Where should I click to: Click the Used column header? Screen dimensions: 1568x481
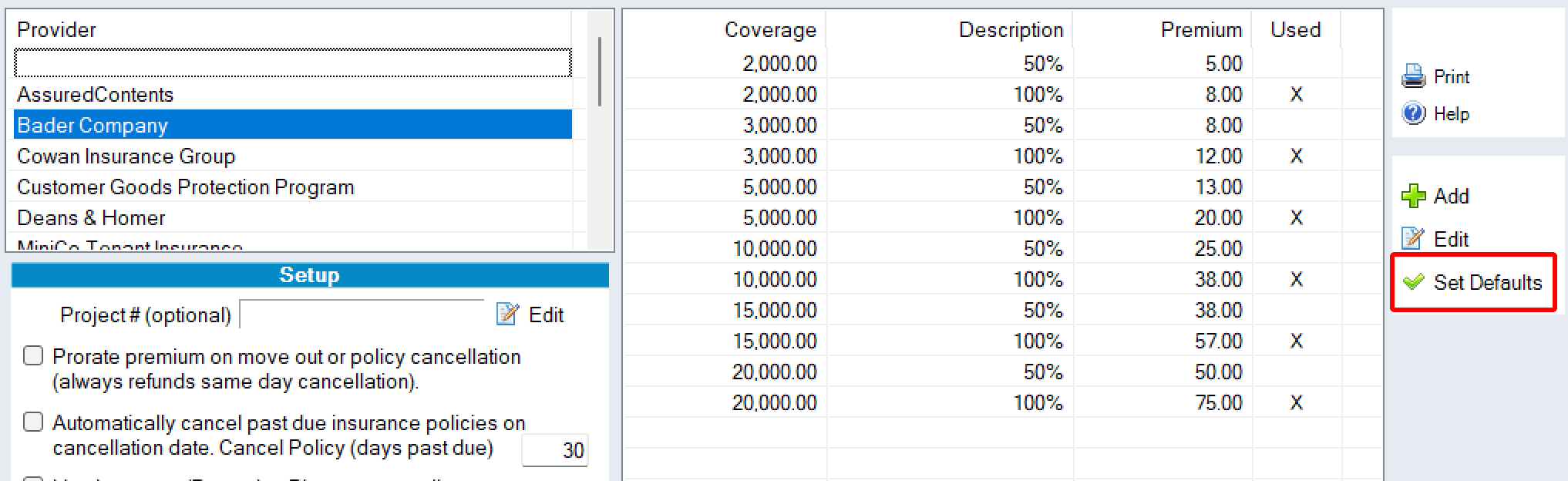click(1296, 29)
